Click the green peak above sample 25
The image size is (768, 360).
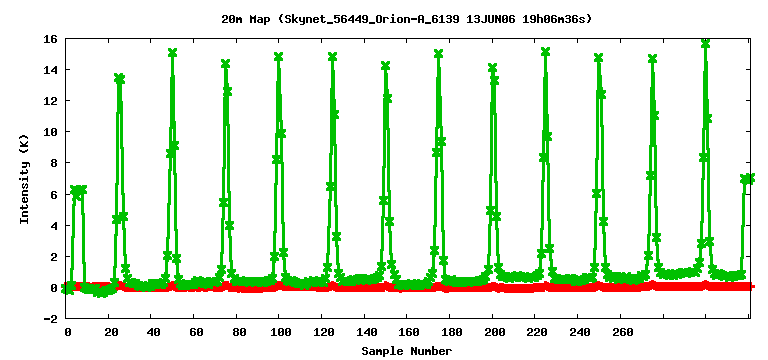click(x=119, y=78)
